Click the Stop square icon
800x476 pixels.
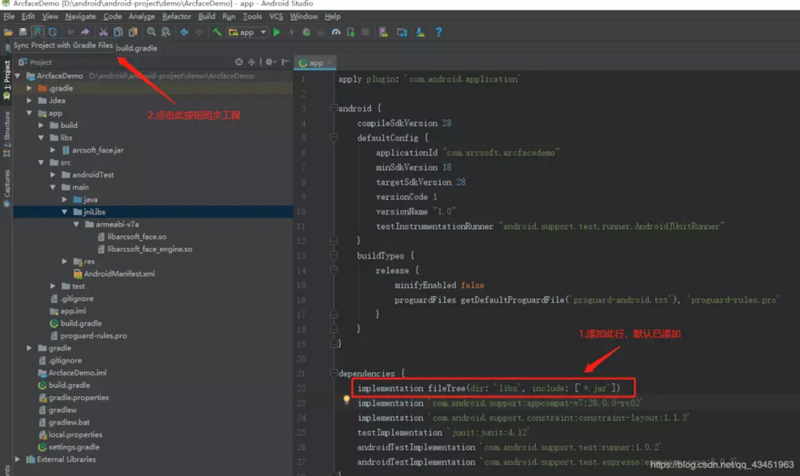pyautogui.click(x=365, y=32)
